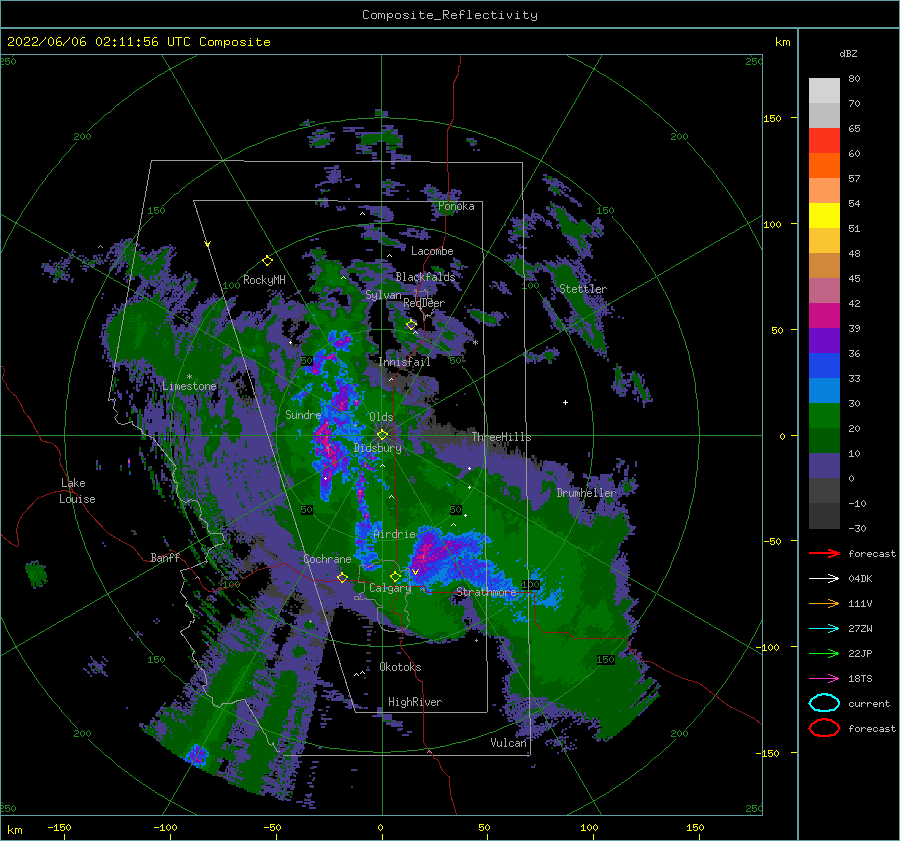Click the yellow diamond marker at Olds
The width and height of the screenshot is (900, 841).
pos(382,435)
